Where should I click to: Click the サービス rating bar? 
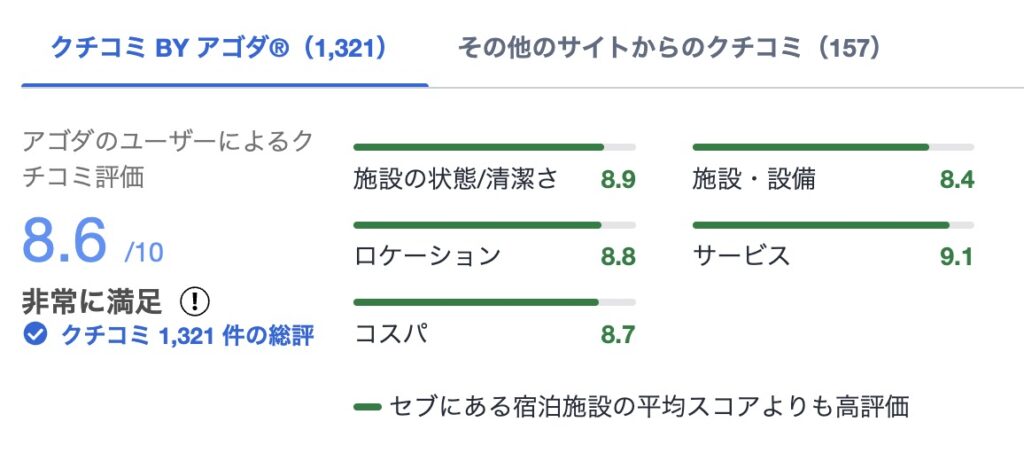(833, 225)
